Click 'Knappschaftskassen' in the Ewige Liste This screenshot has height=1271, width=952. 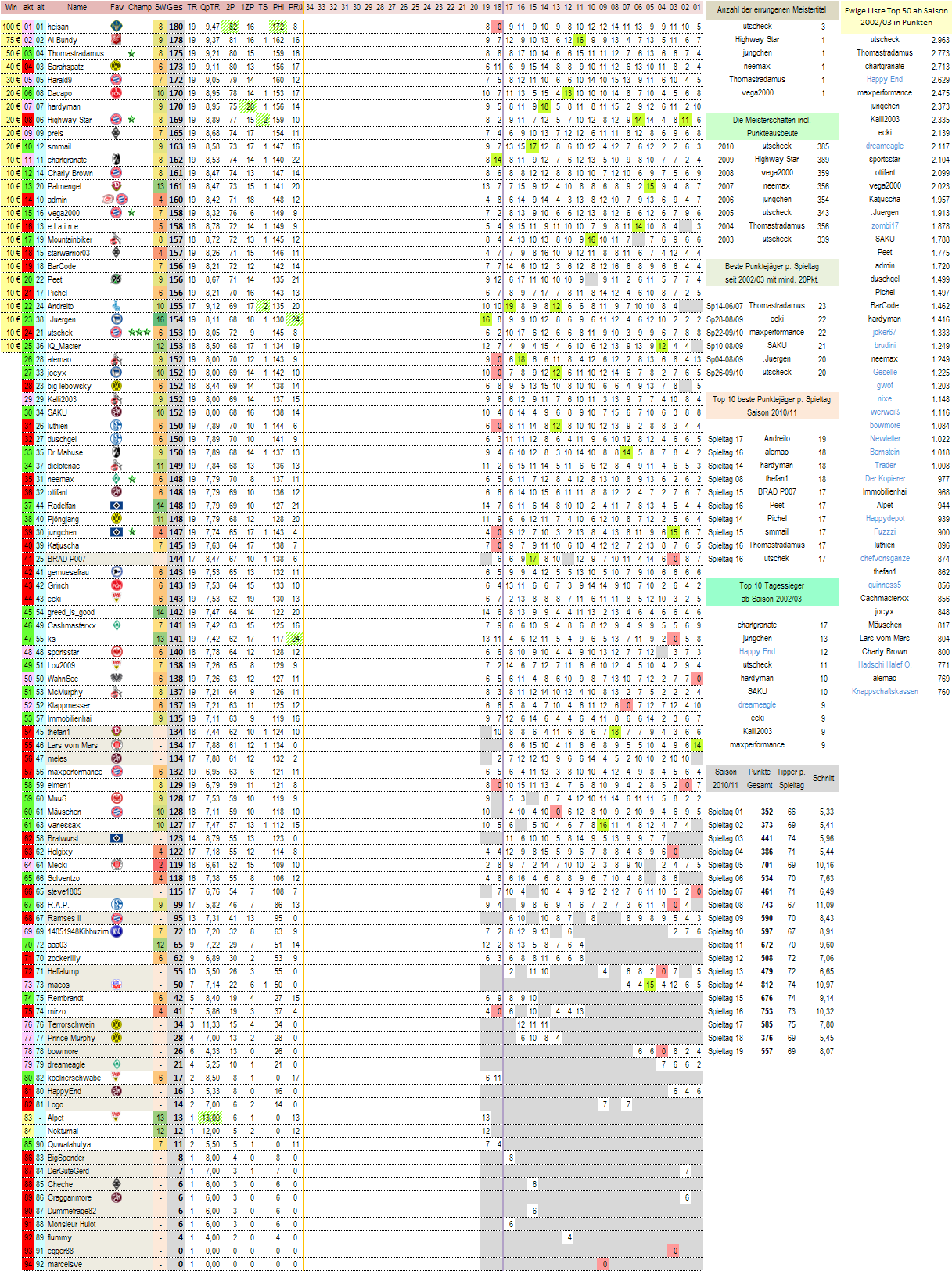885,691
